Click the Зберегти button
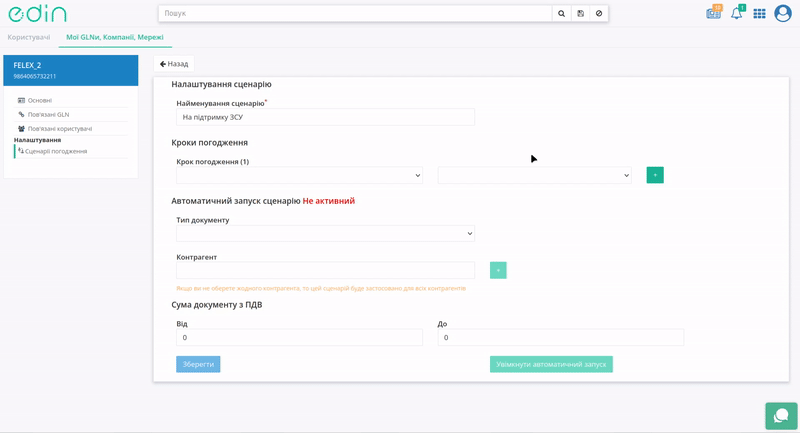Screen dimensions: 800x433 (x=198, y=364)
